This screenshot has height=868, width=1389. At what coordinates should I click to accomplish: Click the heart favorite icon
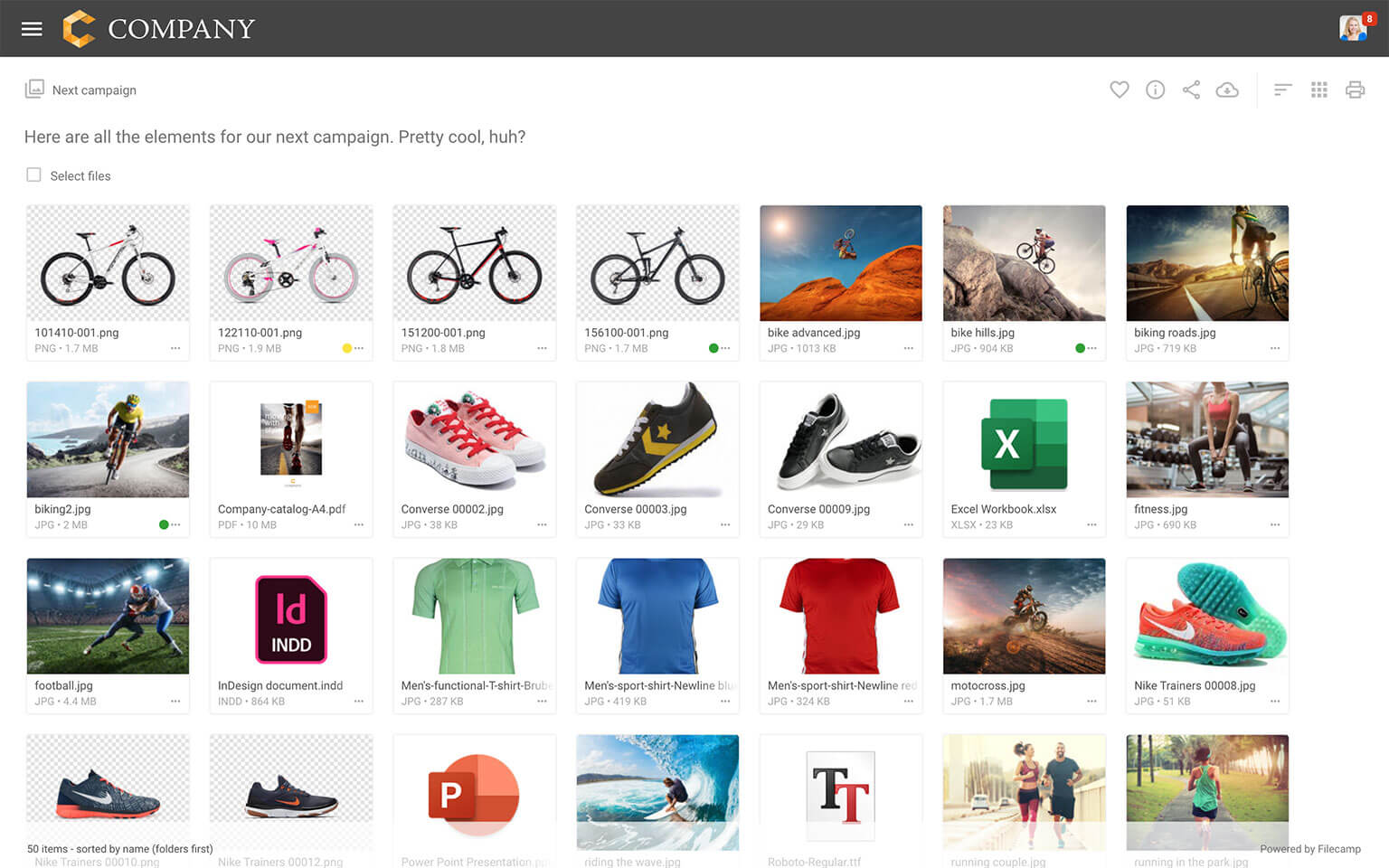click(1119, 90)
